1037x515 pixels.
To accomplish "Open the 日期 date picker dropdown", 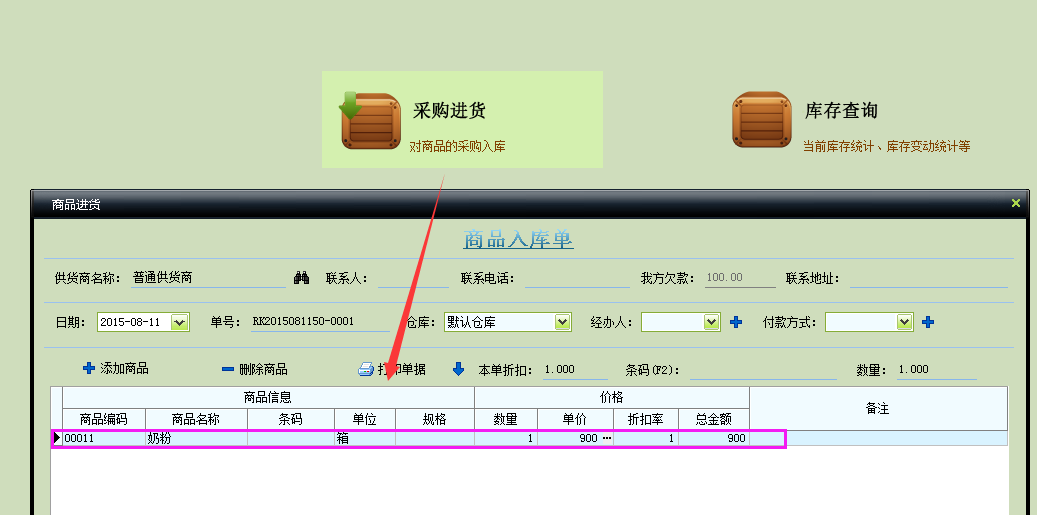I will [x=179, y=322].
